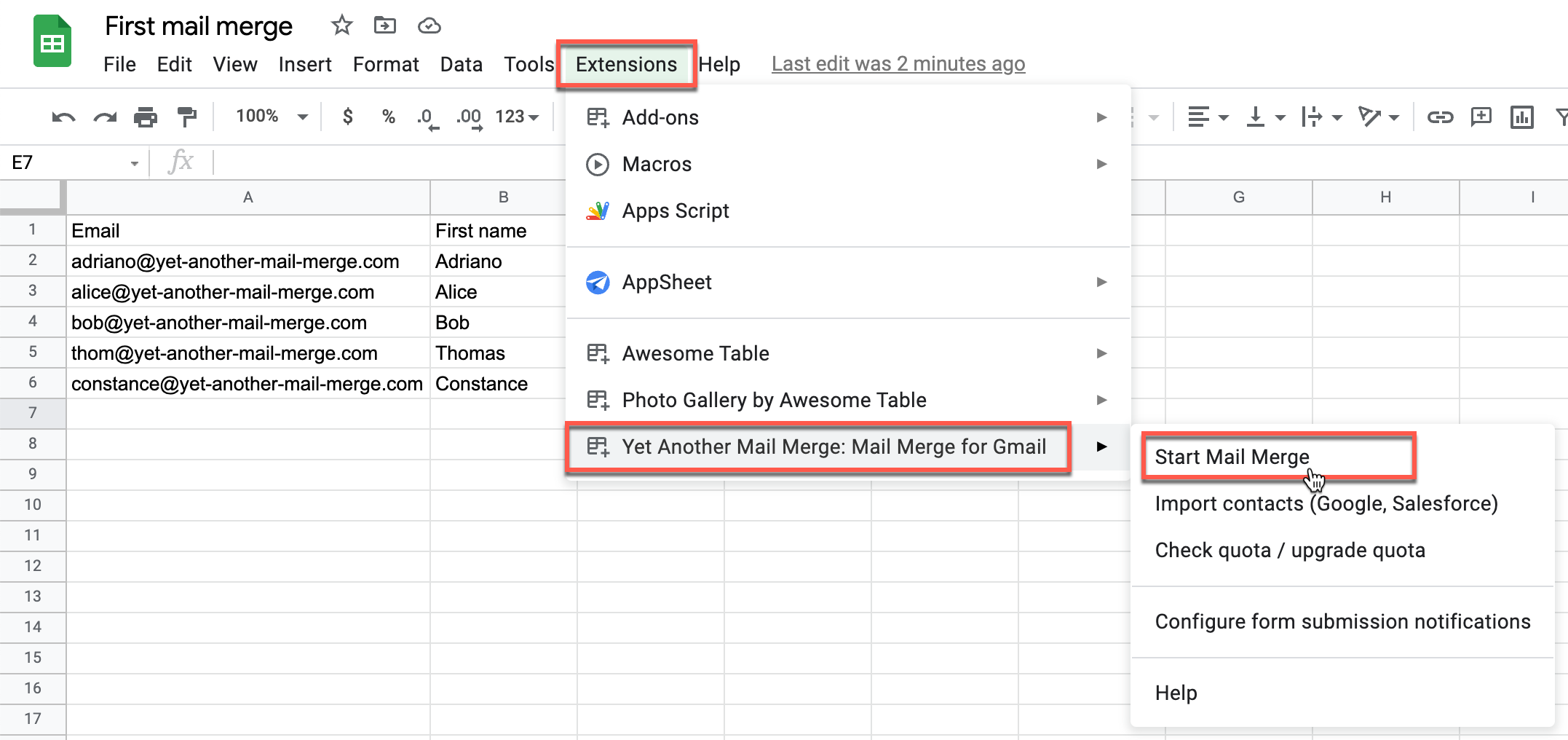Image resolution: width=1568 pixels, height=740 pixels.
Task: Open the horizontal align dropdown
Action: 1208,117
